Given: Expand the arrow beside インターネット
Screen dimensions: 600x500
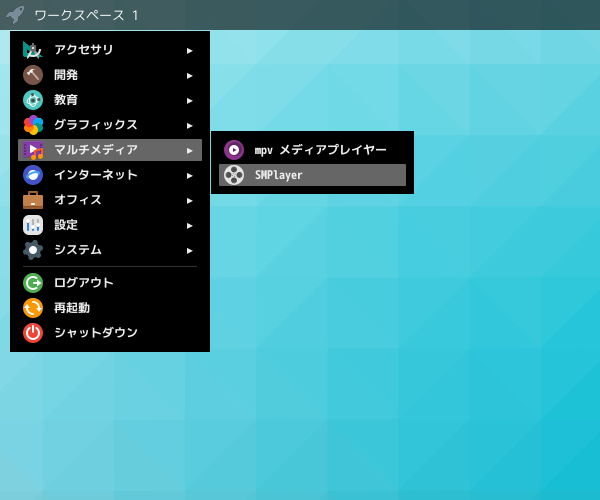Looking at the screenshot, I should pos(189,176).
